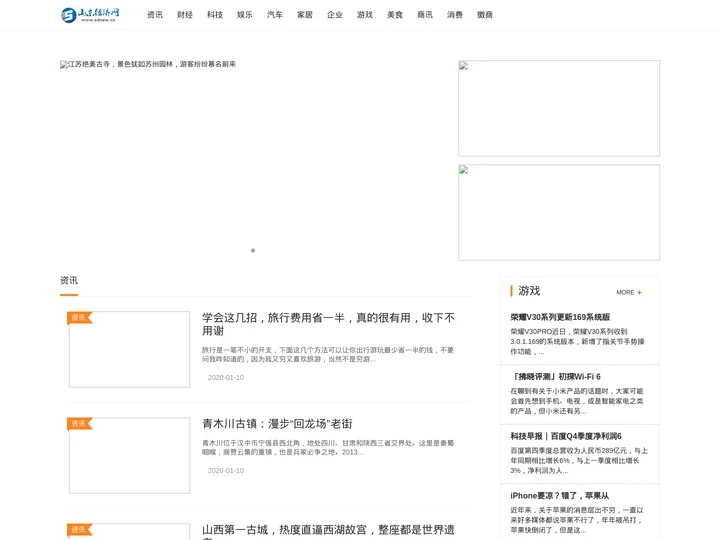The width and height of the screenshot is (720, 540).
Task: Click the summary text starting 近年来，关于苹果的消息
Action: pos(577,520)
